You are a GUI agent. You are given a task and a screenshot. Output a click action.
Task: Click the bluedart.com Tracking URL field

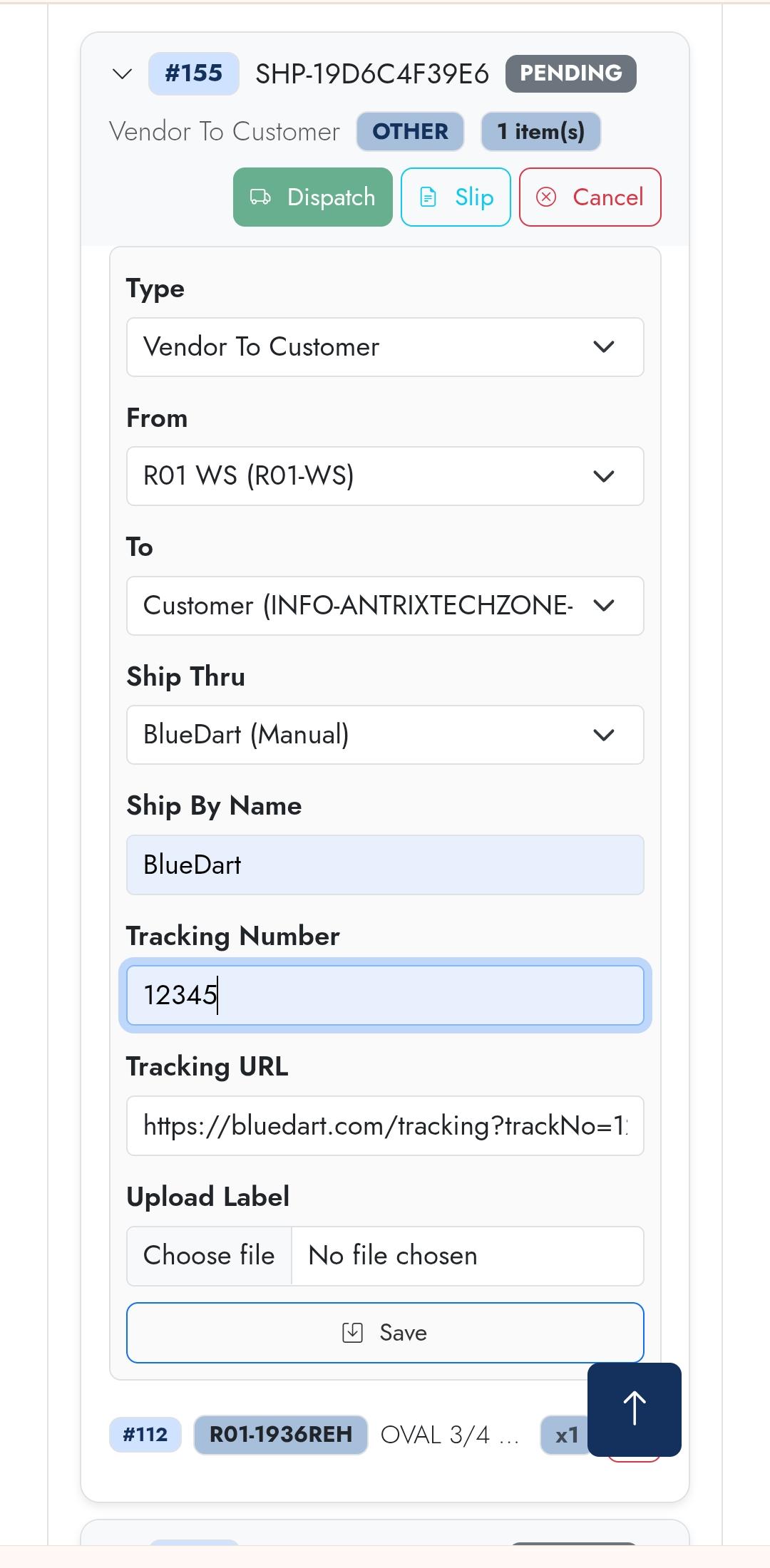point(385,1125)
